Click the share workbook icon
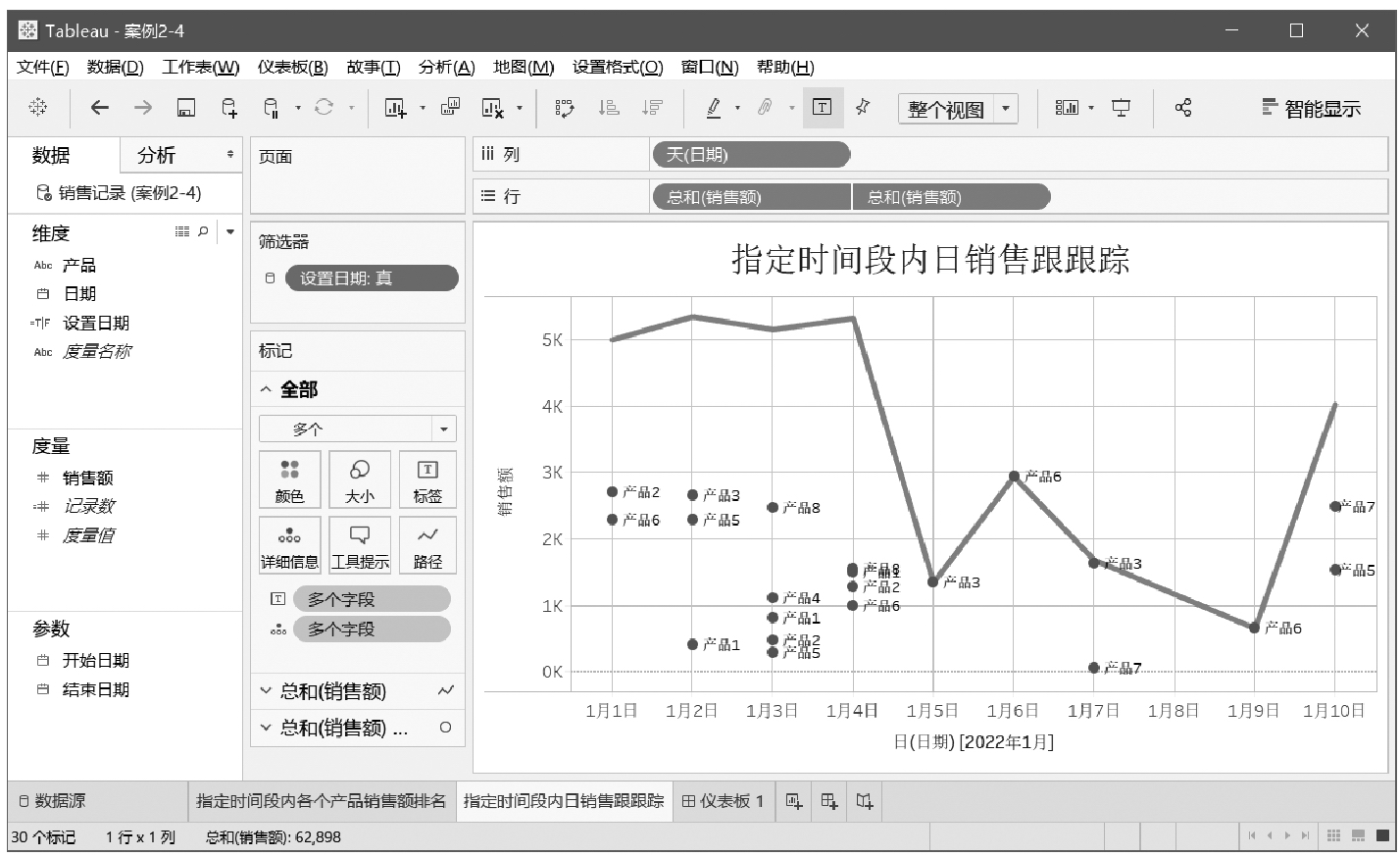This screenshot has height=857, width=1400. [1183, 108]
